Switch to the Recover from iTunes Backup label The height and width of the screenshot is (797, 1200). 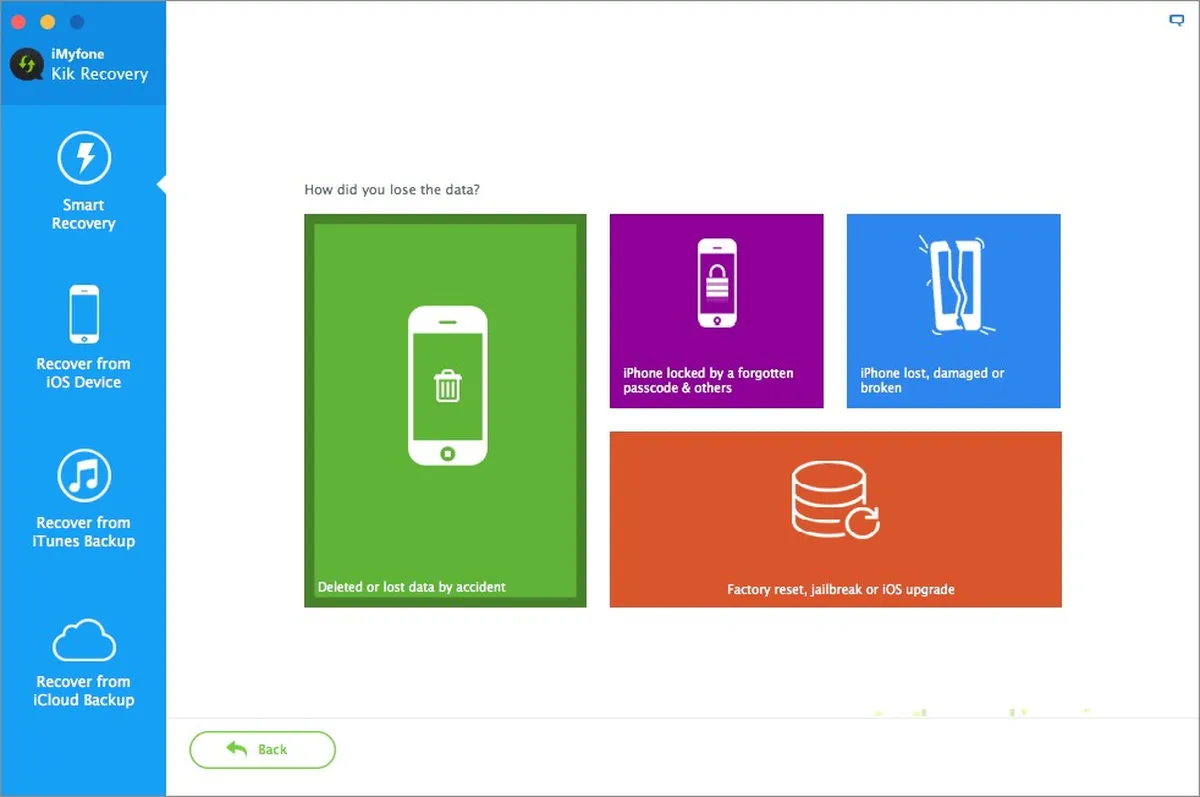(84, 532)
